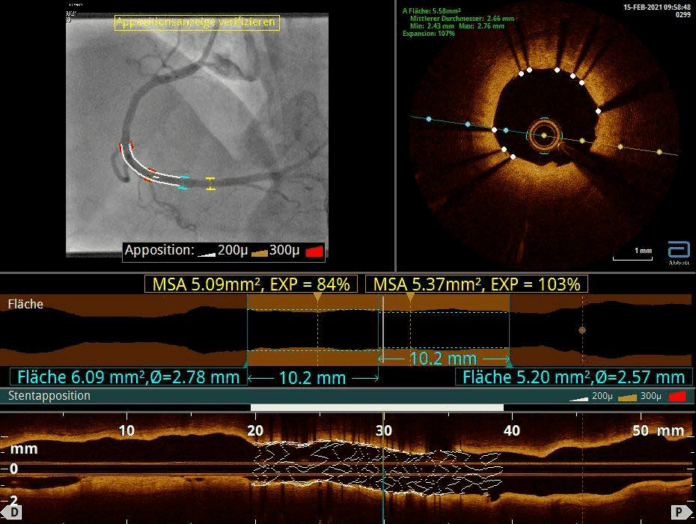
Task: Select the yellow marker on the angiogram vessel
Action: click(210, 184)
